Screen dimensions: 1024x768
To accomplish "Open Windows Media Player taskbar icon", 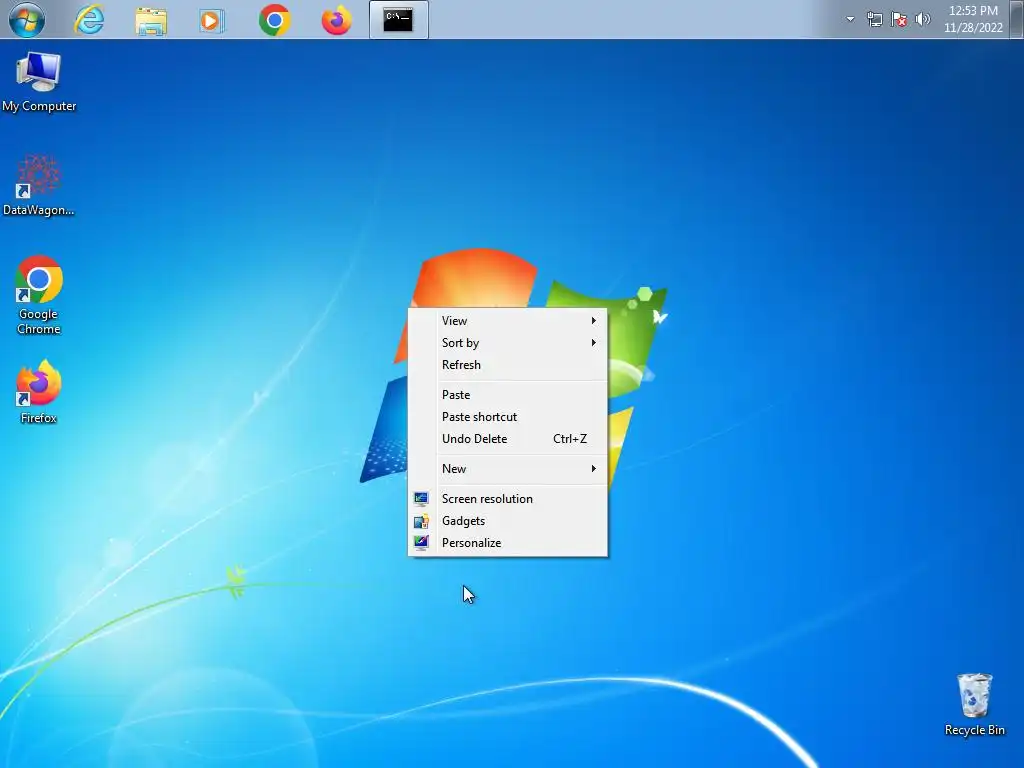I will click(x=212, y=20).
